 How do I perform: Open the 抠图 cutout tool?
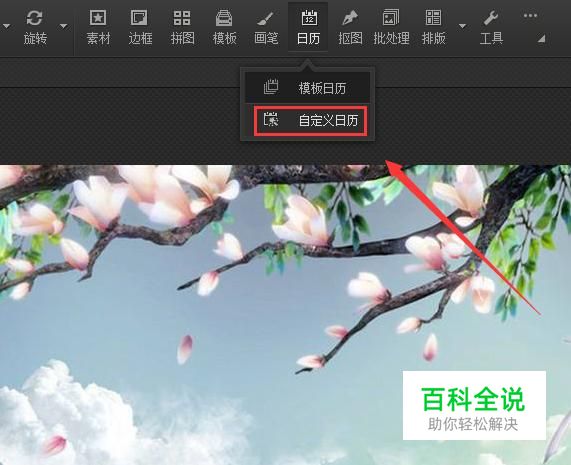tap(350, 27)
